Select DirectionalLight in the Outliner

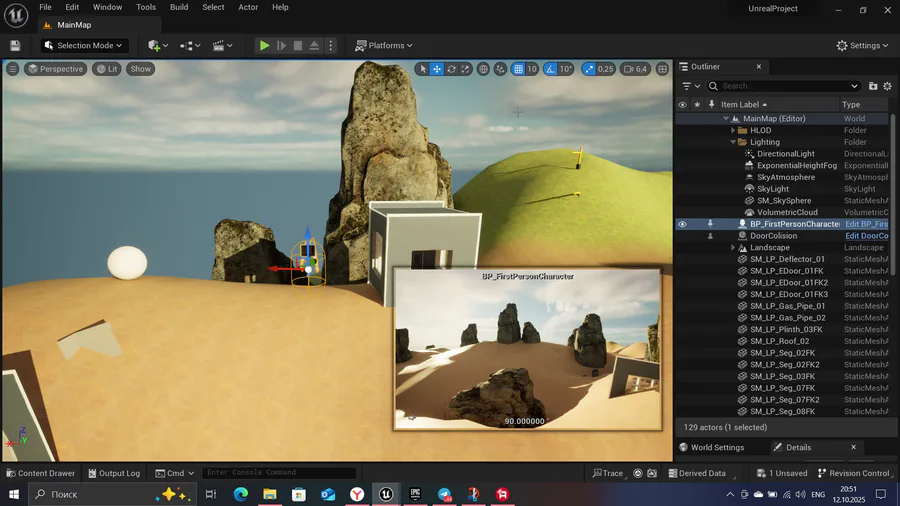point(785,154)
